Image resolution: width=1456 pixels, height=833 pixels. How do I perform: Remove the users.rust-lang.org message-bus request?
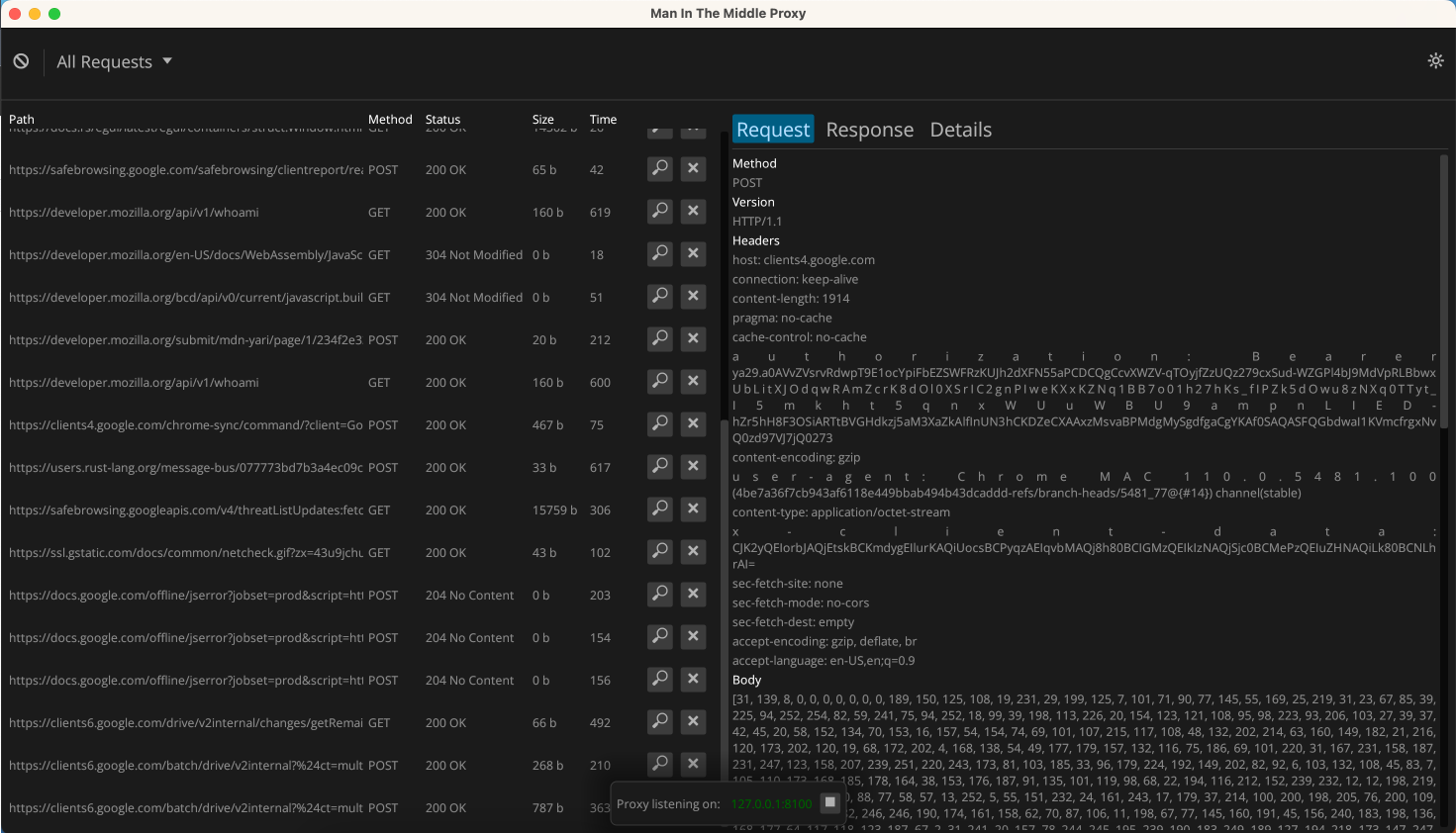(x=694, y=467)
